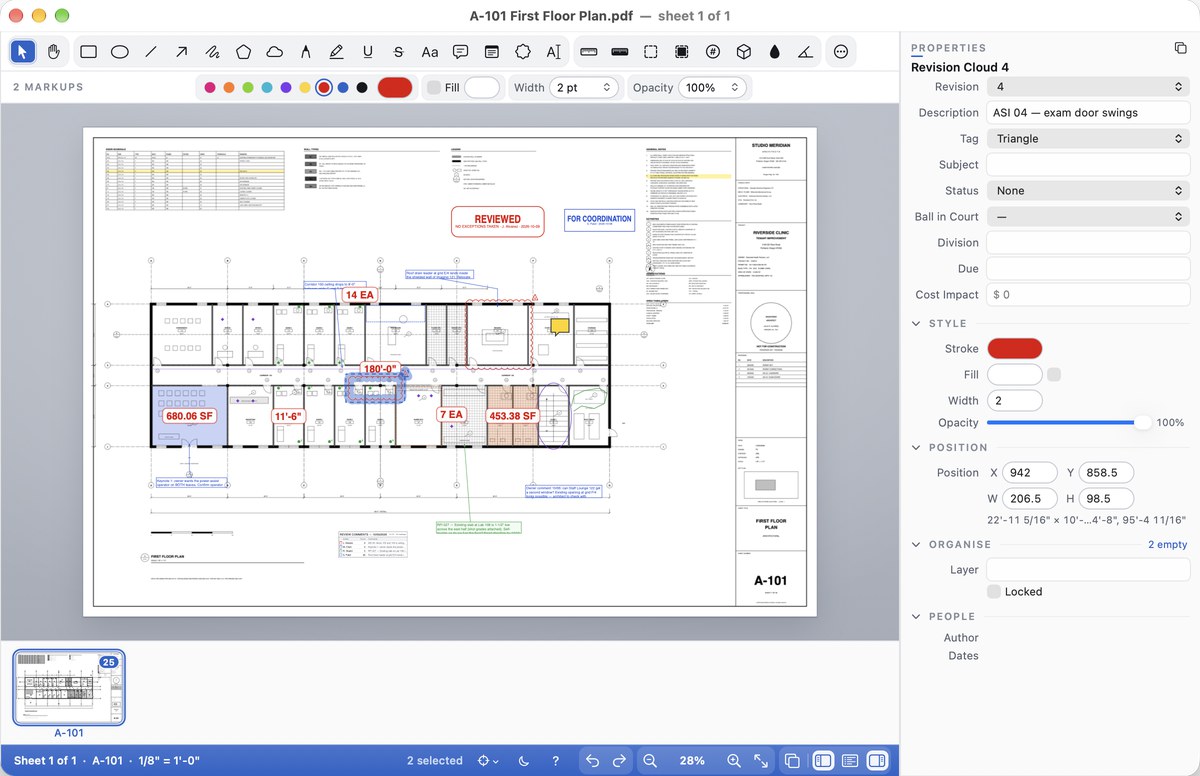Tick the Locked checkbox

tap(994, 592)
